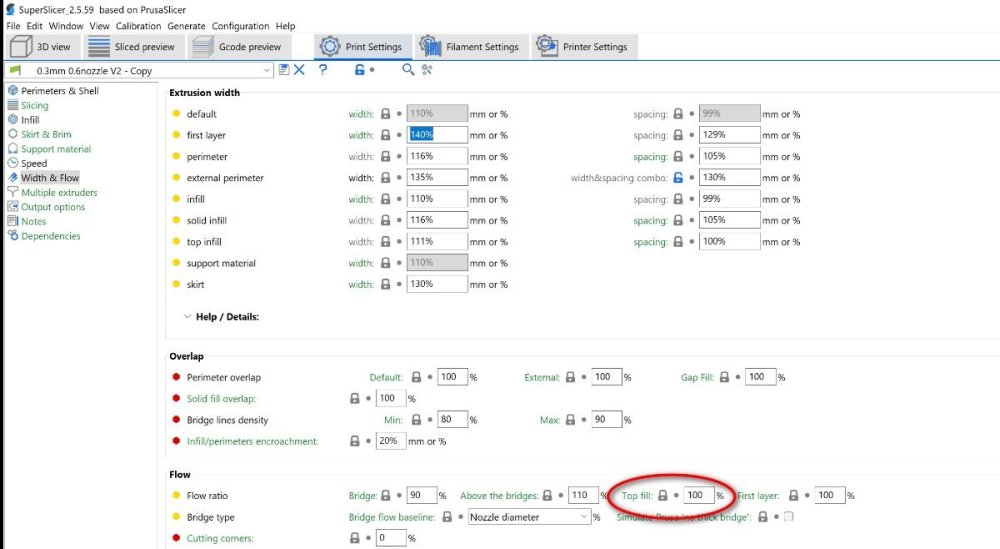Open the Printer Settings tab

tap(582, 47)
